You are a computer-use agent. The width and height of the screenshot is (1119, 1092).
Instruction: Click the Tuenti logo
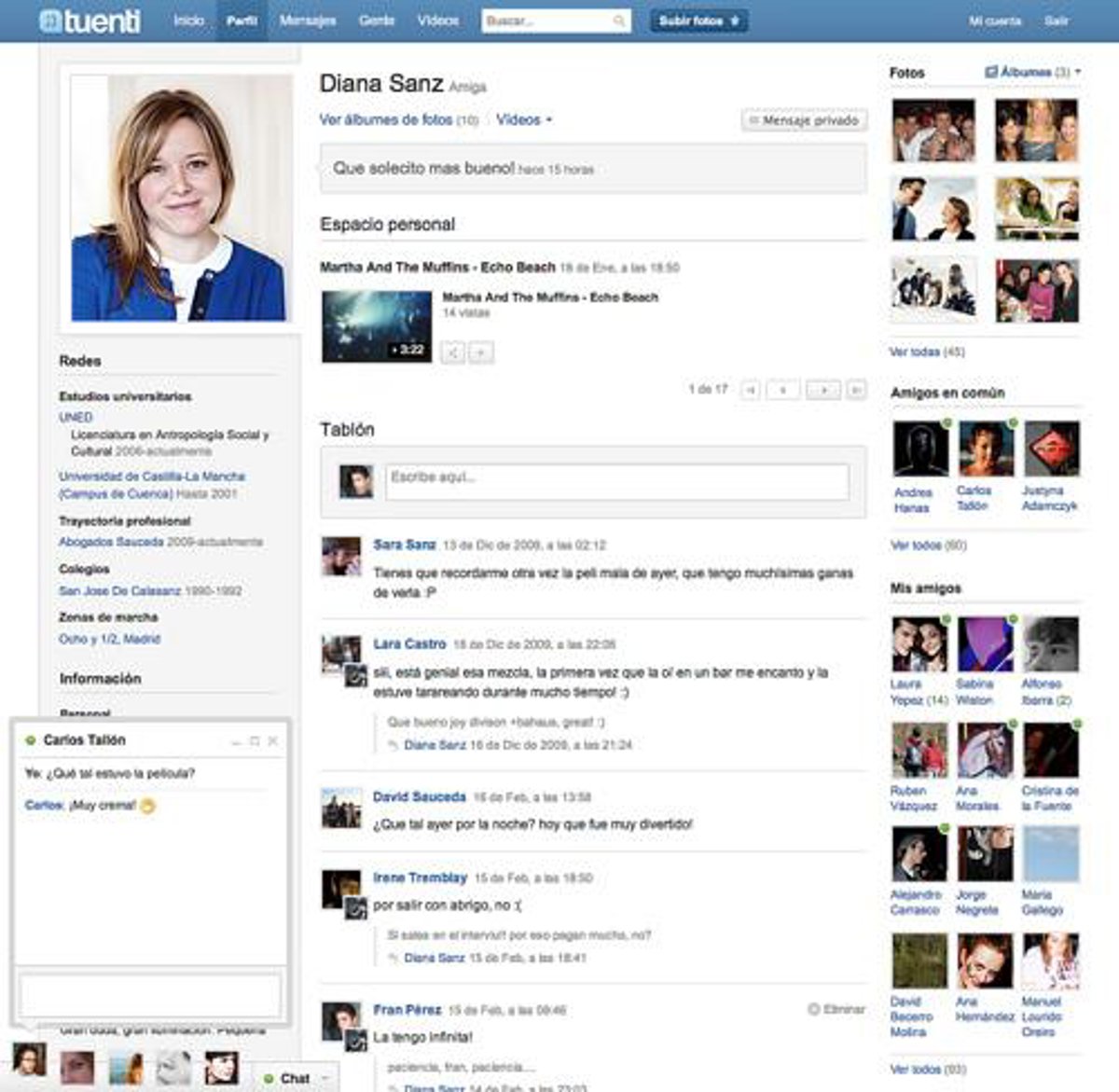[x=90, y=21]
